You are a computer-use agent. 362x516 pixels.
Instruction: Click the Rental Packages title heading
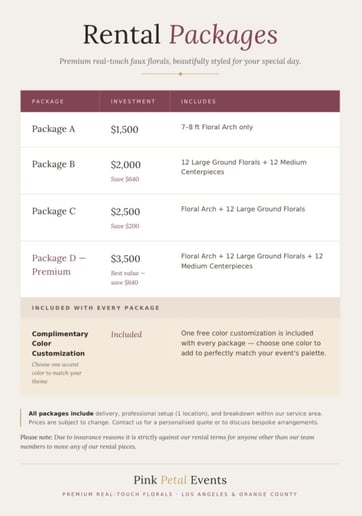pos(180,35)
